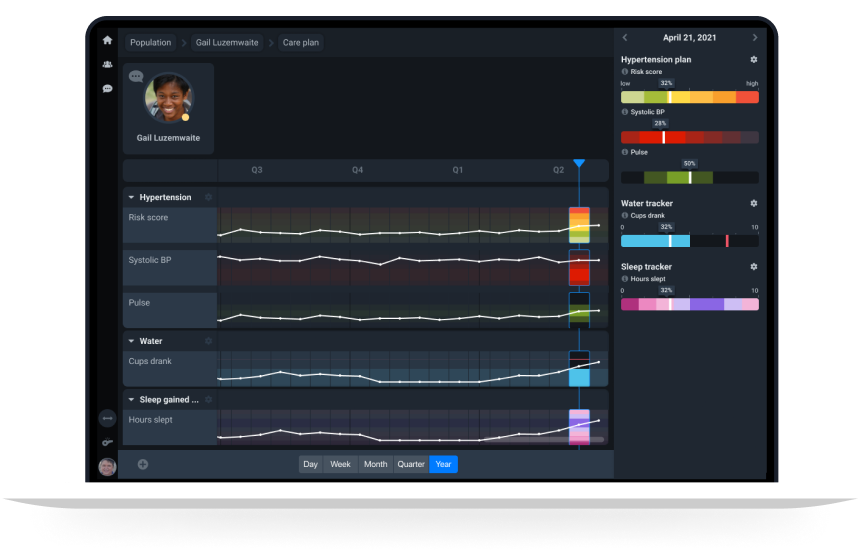Screen dimensions: 858x553
Task: Adjust the Risk score color bar in plan panel
Action: point(689,97)
